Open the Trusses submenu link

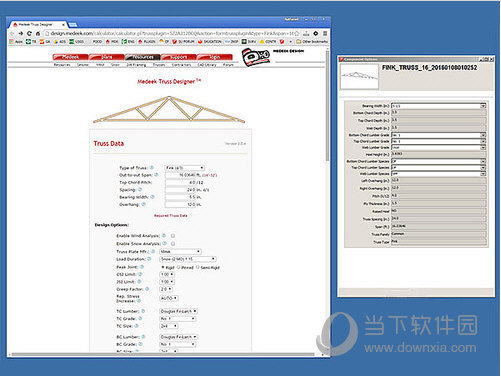pyautogui.click(x=159, y=65)
